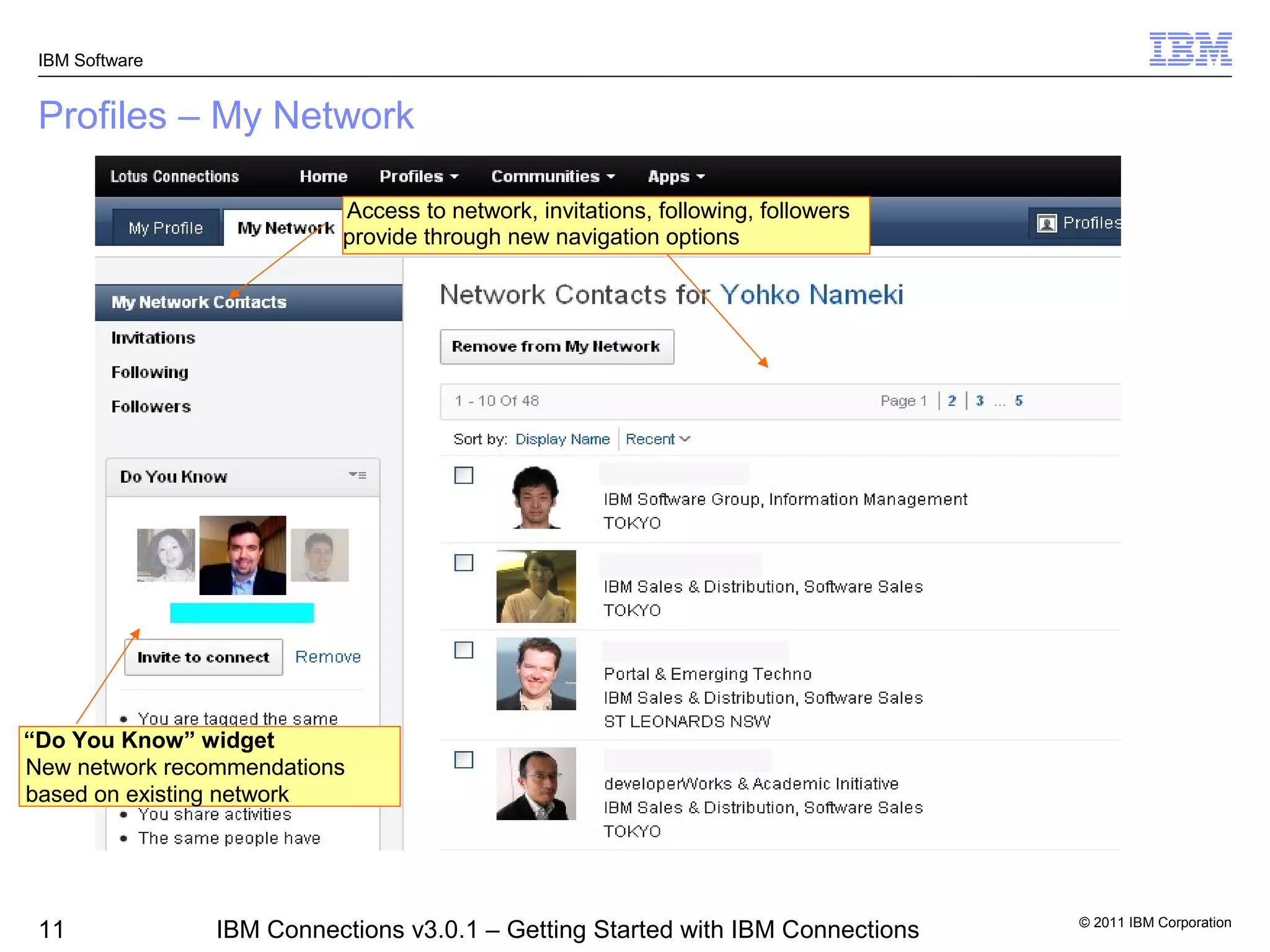Open the Following list
Image resolution: width=1270 pixels, height=952 pixels.
149,372
